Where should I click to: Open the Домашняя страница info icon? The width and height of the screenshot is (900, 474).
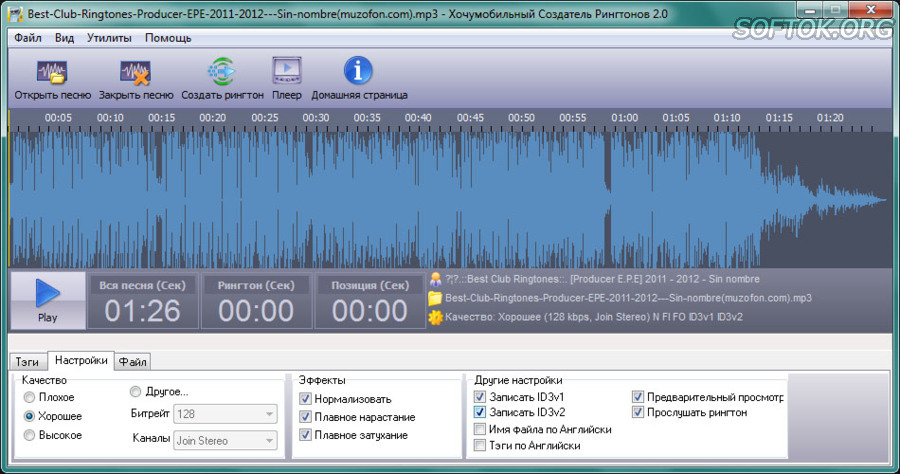pos(358,71)
